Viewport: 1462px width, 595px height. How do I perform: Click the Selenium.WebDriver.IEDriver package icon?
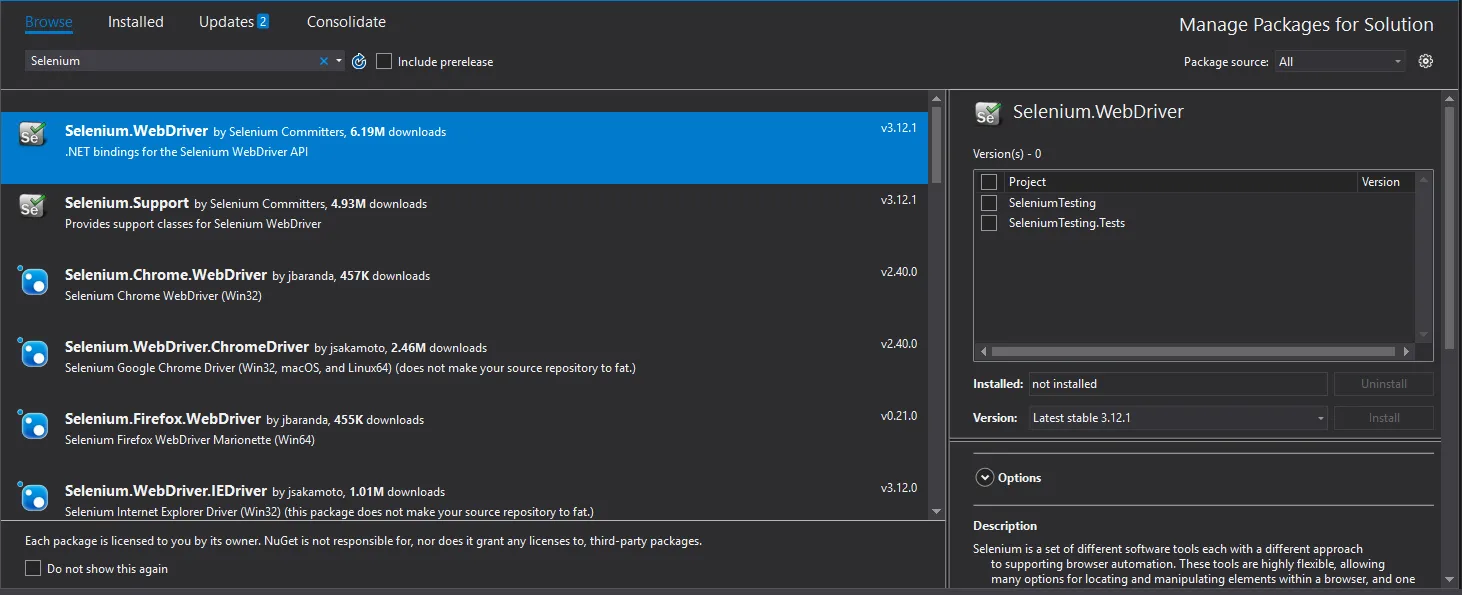point(33,496)
